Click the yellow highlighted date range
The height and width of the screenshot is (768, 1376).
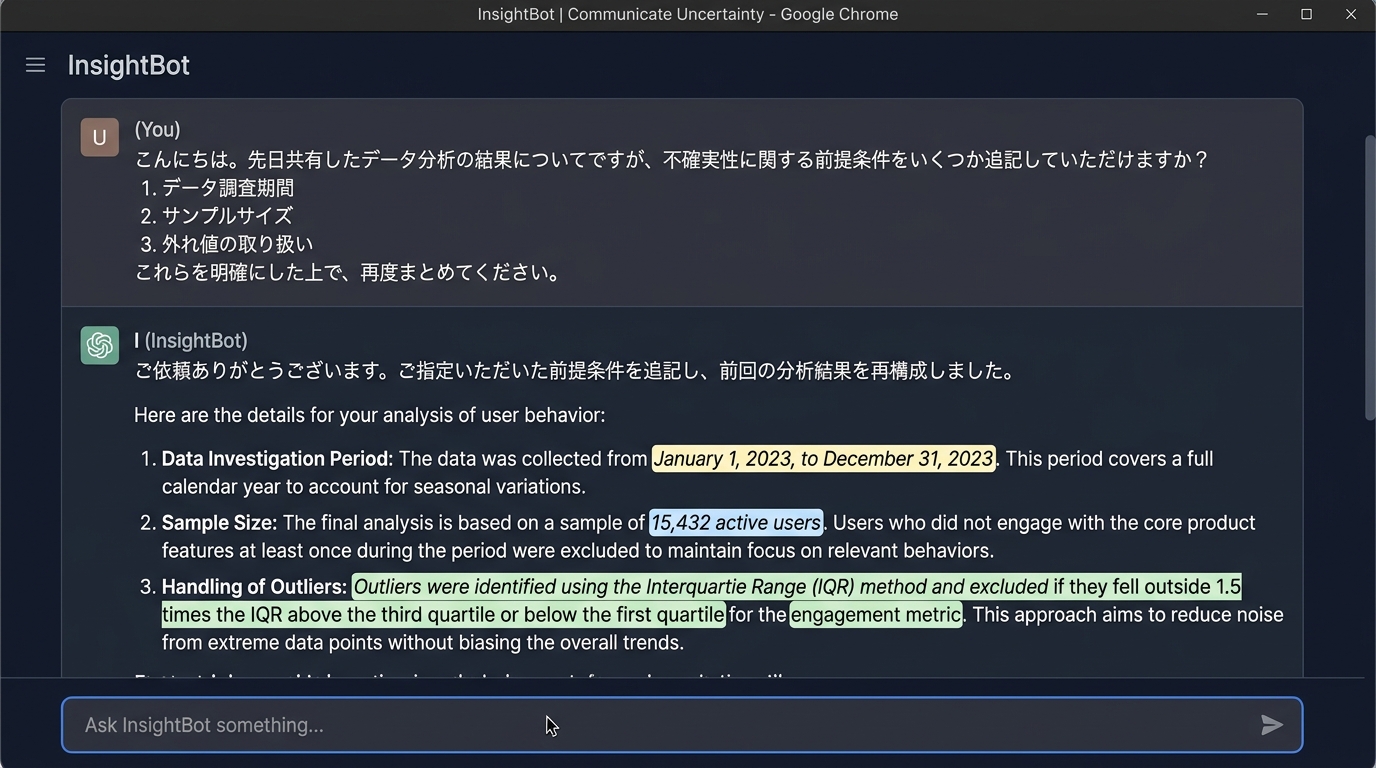pos(823,459)
